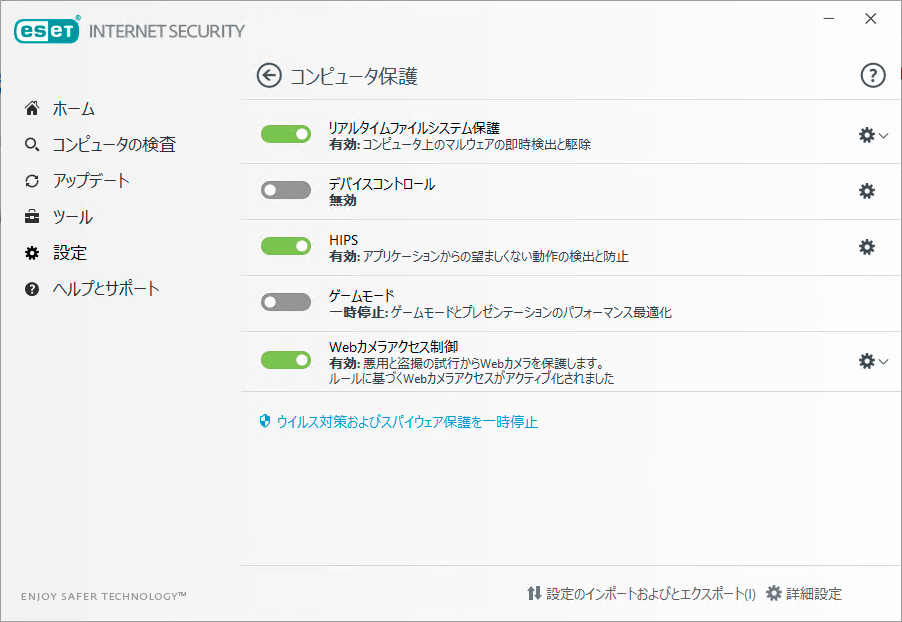Click the リアルタイムファイルシステム保護 title

(414, 128)
